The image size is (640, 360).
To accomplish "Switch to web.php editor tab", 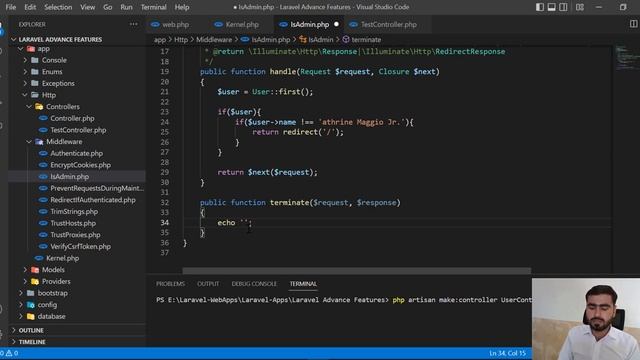I will pos(176,24).
